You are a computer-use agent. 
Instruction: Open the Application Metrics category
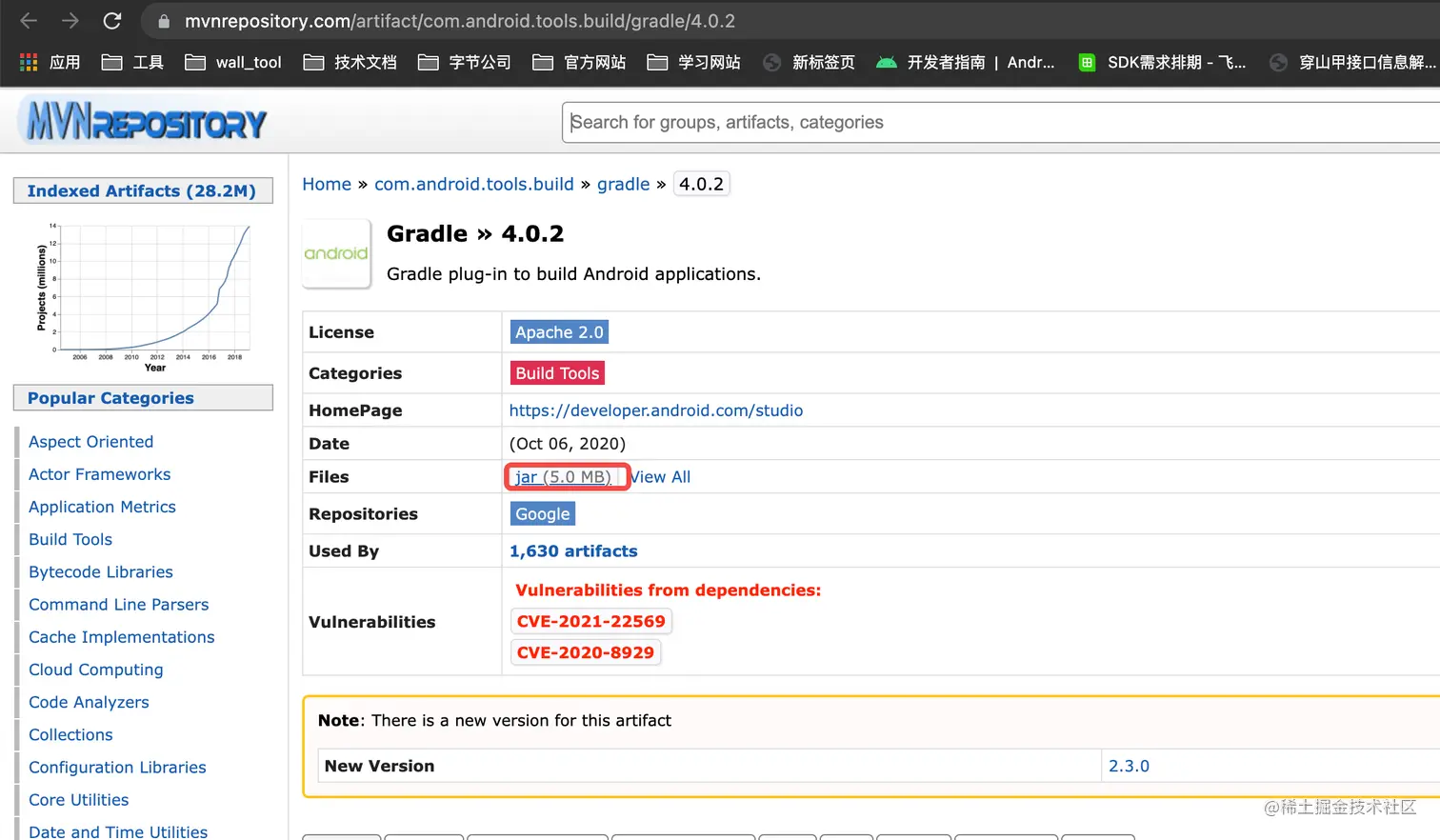click(x=102, y=507)
